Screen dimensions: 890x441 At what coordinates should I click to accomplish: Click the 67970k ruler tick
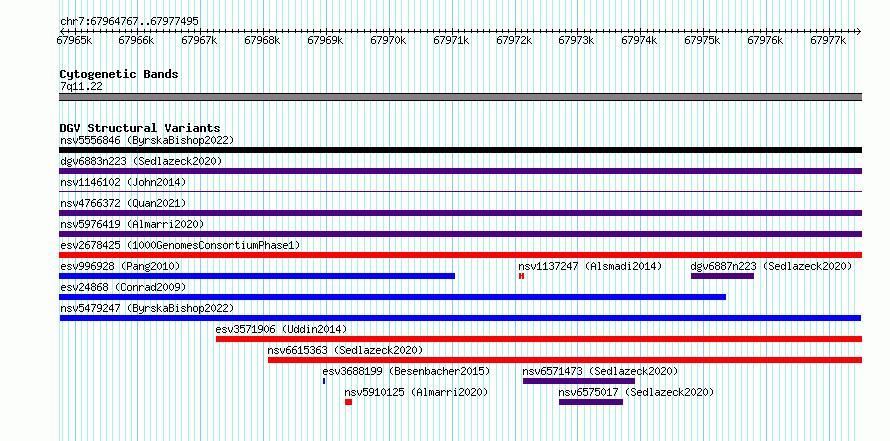tap(388, 40)
